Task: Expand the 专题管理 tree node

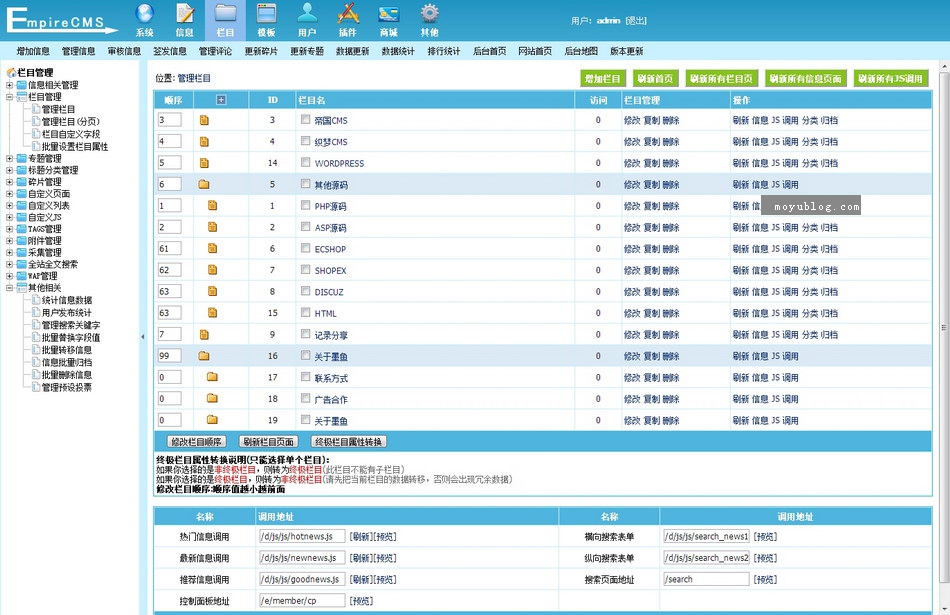Action: pos(9,158)
